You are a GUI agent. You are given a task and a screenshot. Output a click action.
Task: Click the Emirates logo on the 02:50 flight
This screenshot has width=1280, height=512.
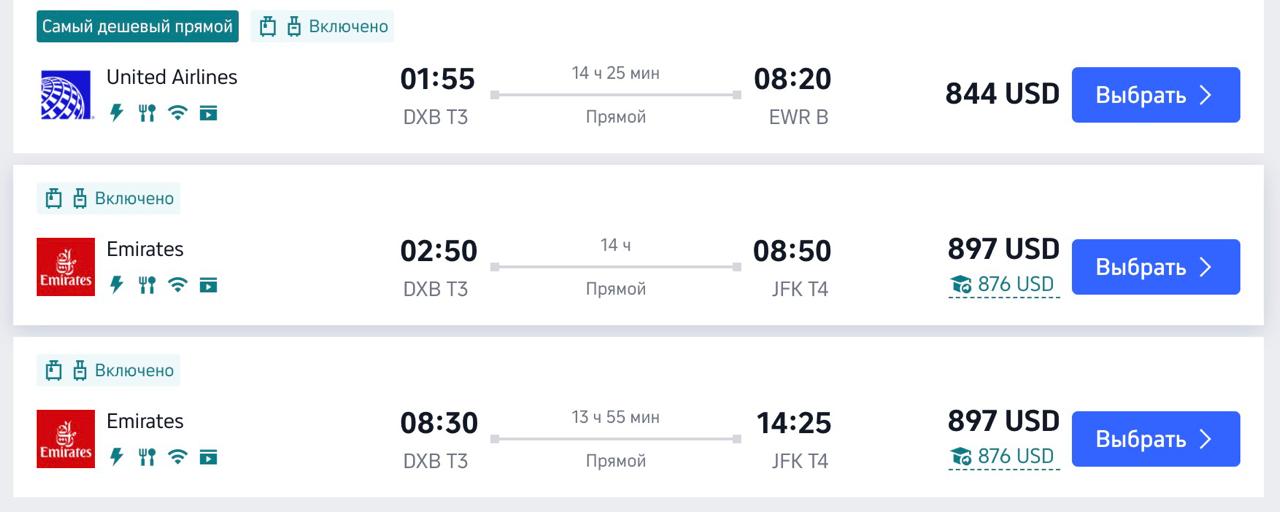click(66, 267)
